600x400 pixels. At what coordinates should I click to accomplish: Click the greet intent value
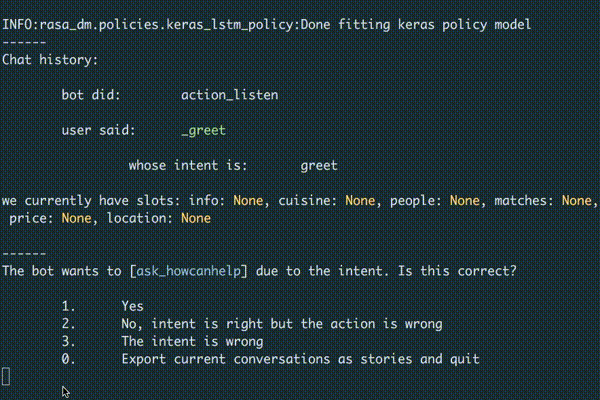319,166
